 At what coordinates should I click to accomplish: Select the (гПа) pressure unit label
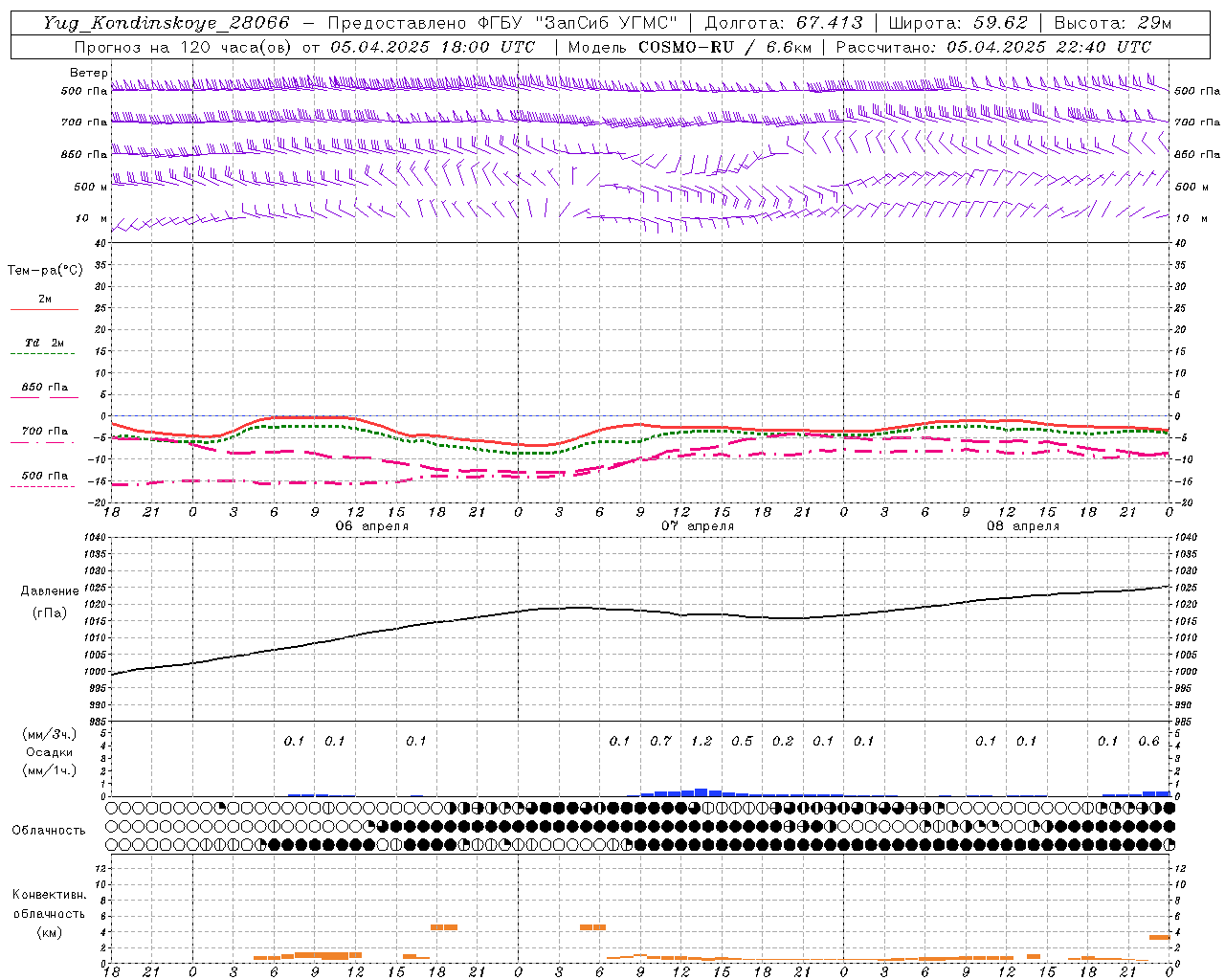click(50, 612)
